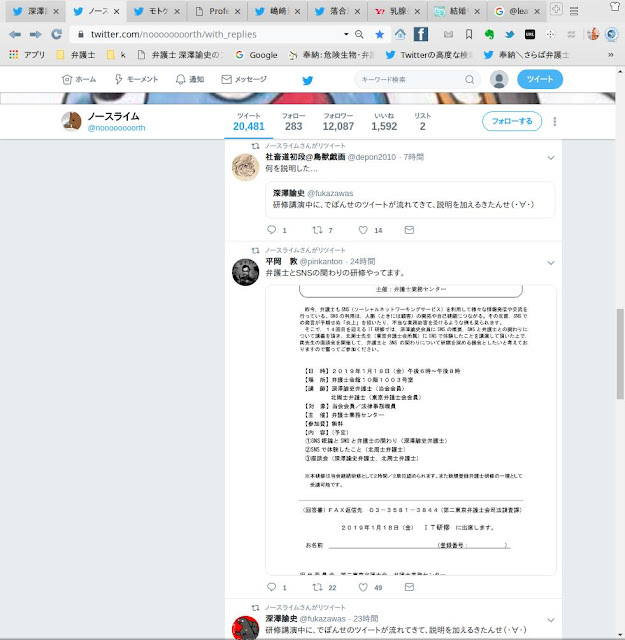This screenshot has width=625, height=640.
Task: Reply to the pinkanton tweet
Action: tap(271, 587)
